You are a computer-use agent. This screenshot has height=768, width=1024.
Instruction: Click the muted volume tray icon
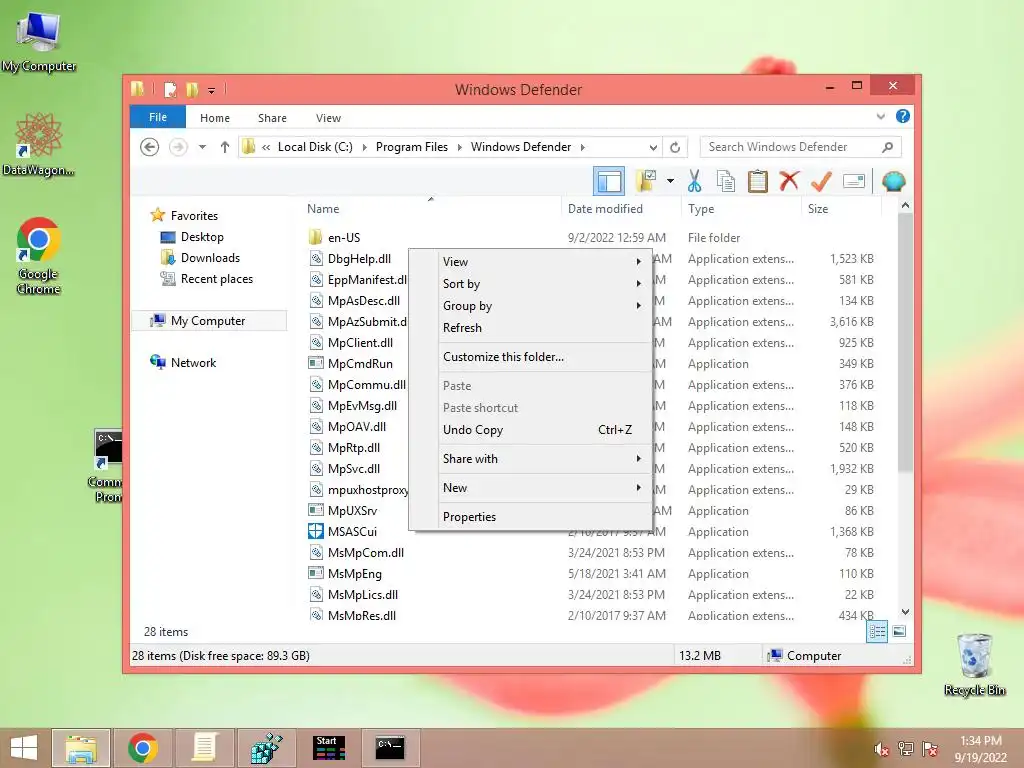881,749
